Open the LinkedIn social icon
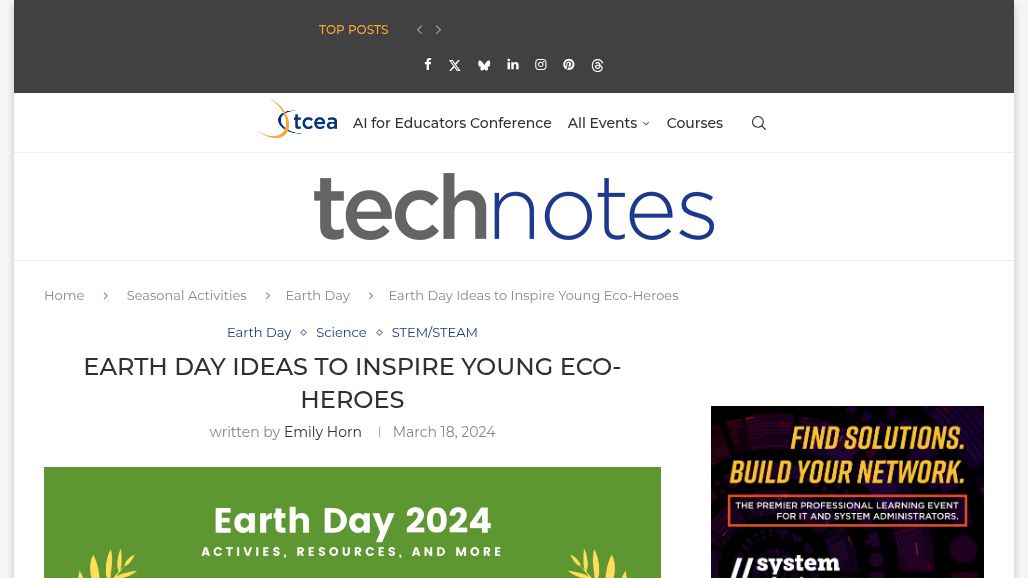 point(513,64)
